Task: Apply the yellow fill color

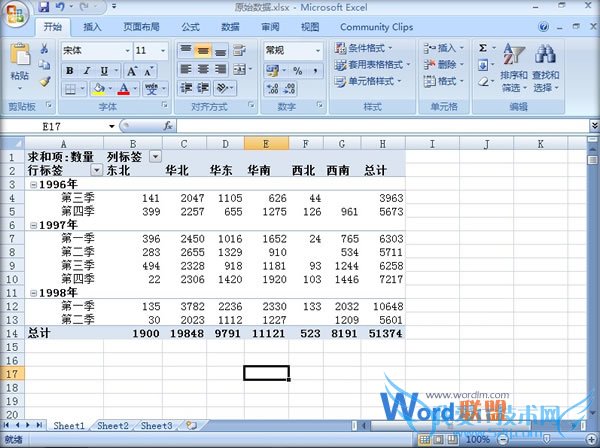Action: [x=98, y=89]
